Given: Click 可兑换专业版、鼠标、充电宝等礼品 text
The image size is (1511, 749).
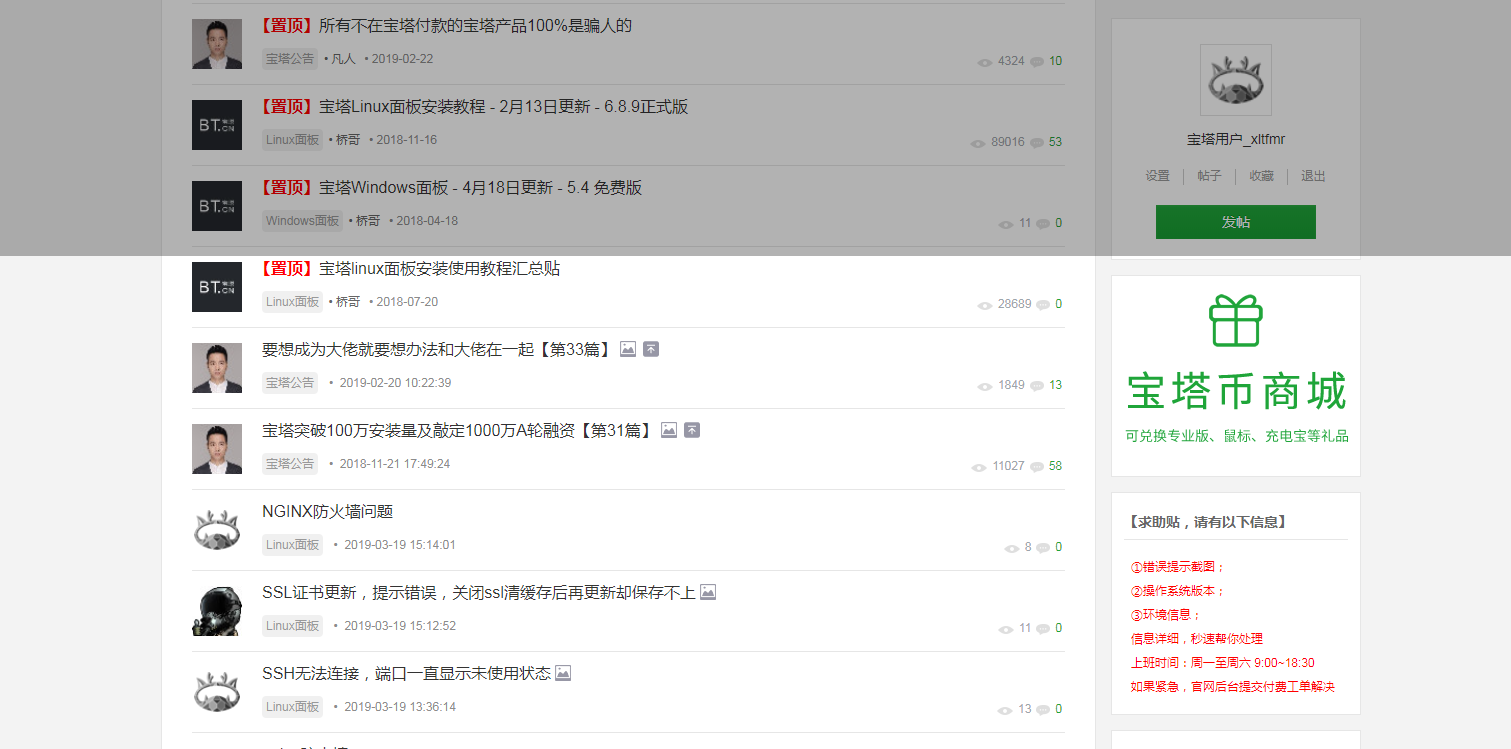Looking at the screenshot, I should click(x=1236, y=436).
